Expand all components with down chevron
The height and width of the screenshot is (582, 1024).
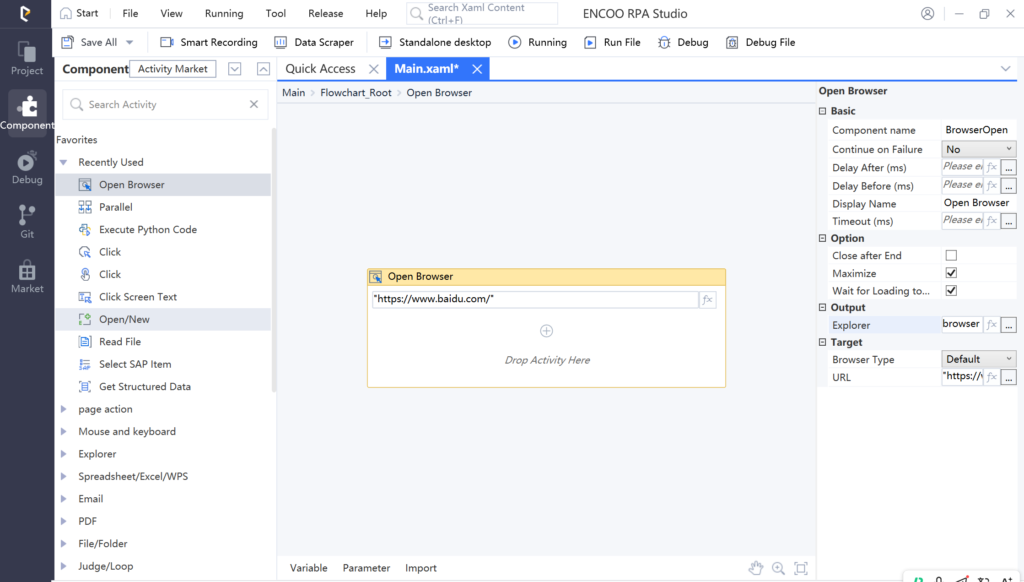pyautogui.click(x=234, y=69)
